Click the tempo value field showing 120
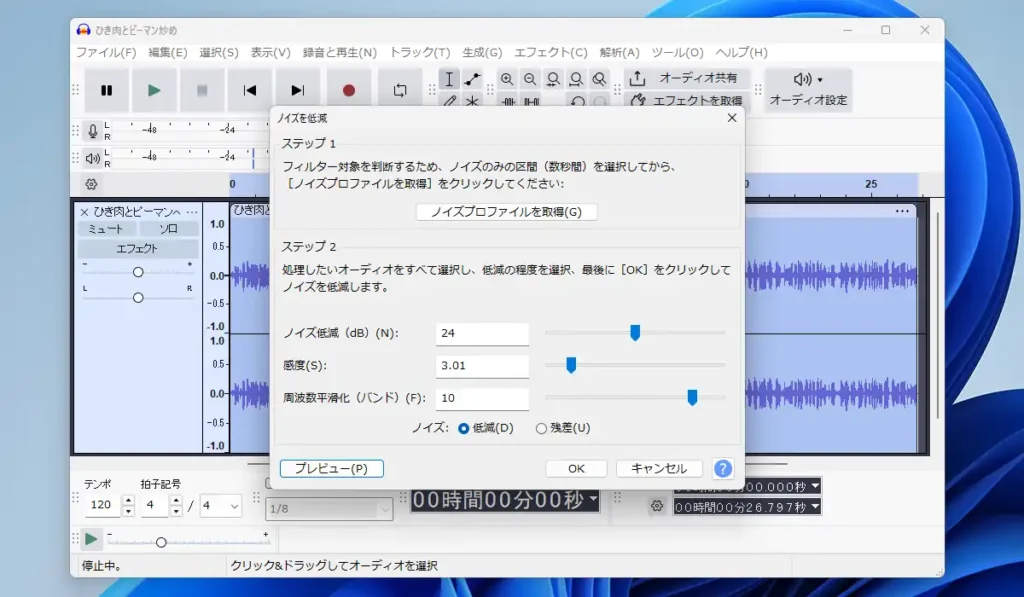This screenshot has height=597, width=1024. coord(103,505)
